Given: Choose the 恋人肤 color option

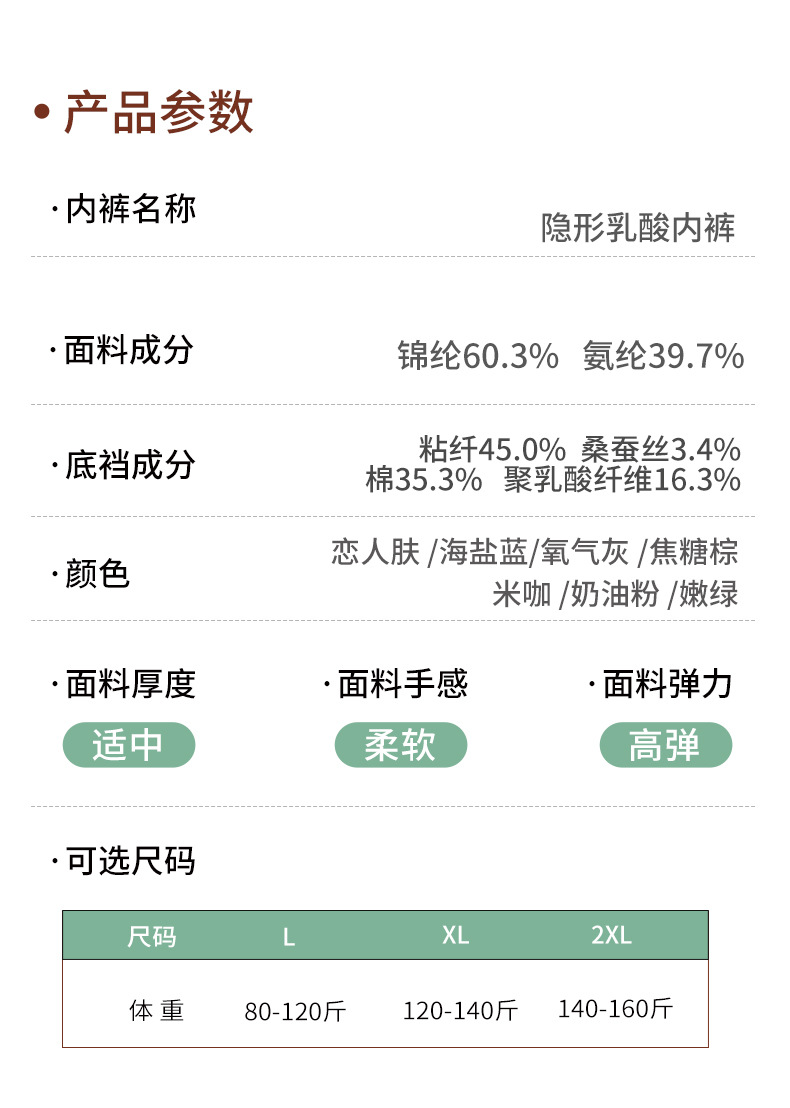Looking at the screenshot, I should [x=375, y=552].
